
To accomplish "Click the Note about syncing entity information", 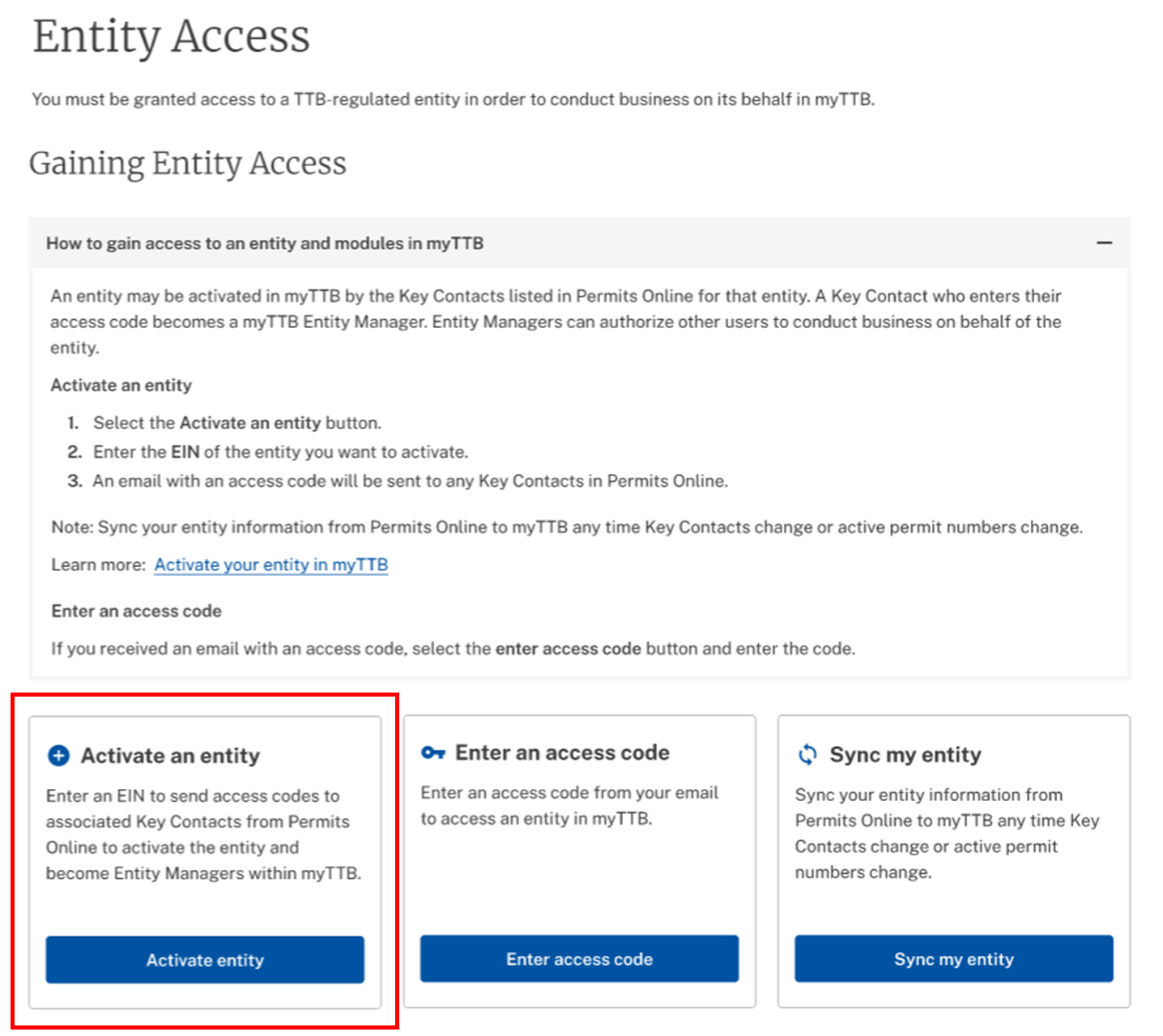I will pos(566,527).
